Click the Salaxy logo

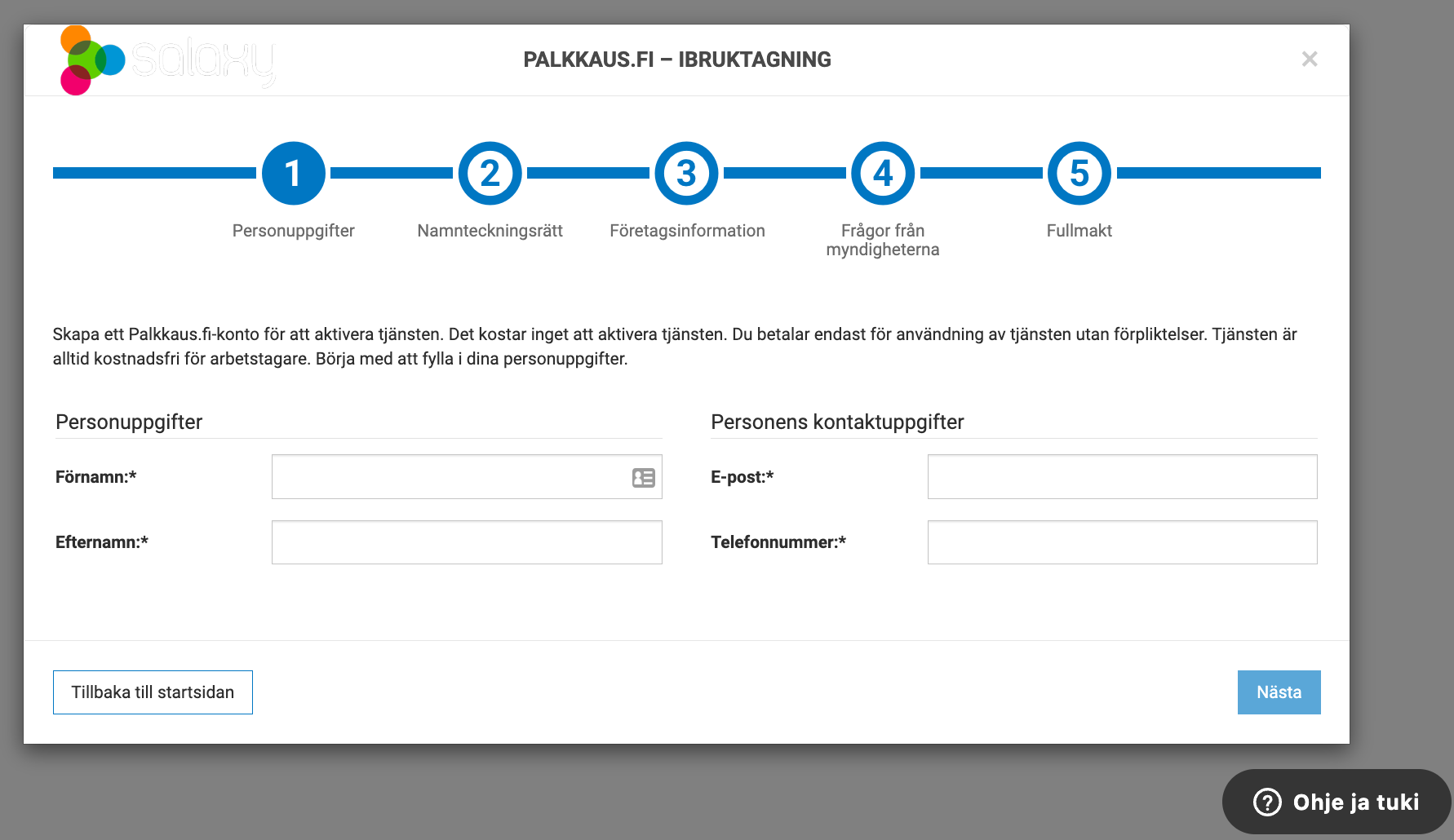(167, 60)
